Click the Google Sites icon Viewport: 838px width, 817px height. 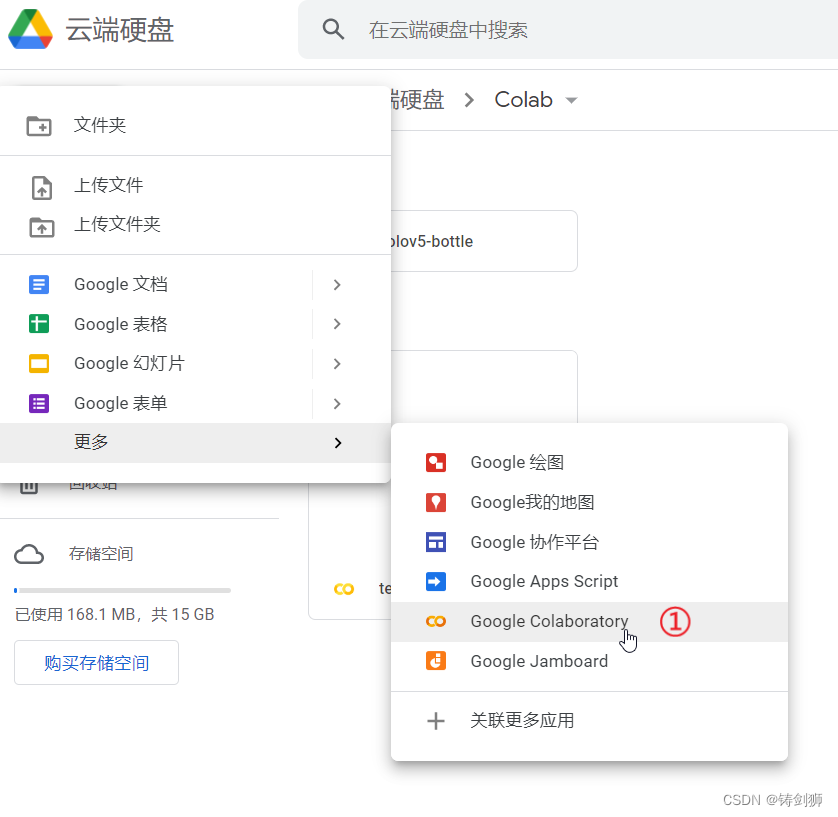point(436,542)
